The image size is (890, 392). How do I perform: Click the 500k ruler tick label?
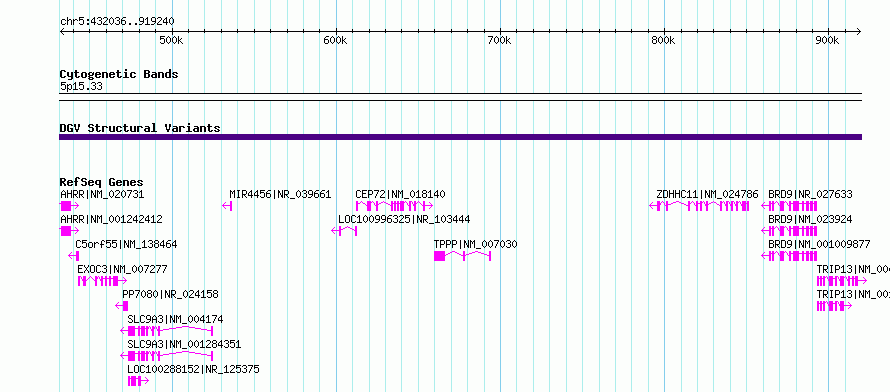coord(171,41)
